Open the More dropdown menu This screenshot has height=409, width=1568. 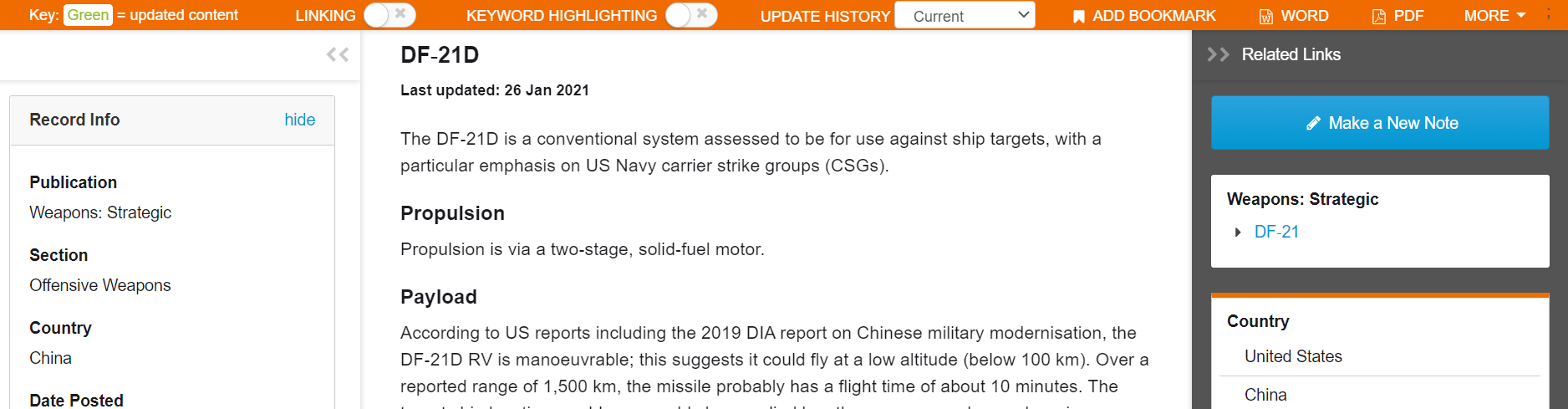click(x=1495, y=15)
